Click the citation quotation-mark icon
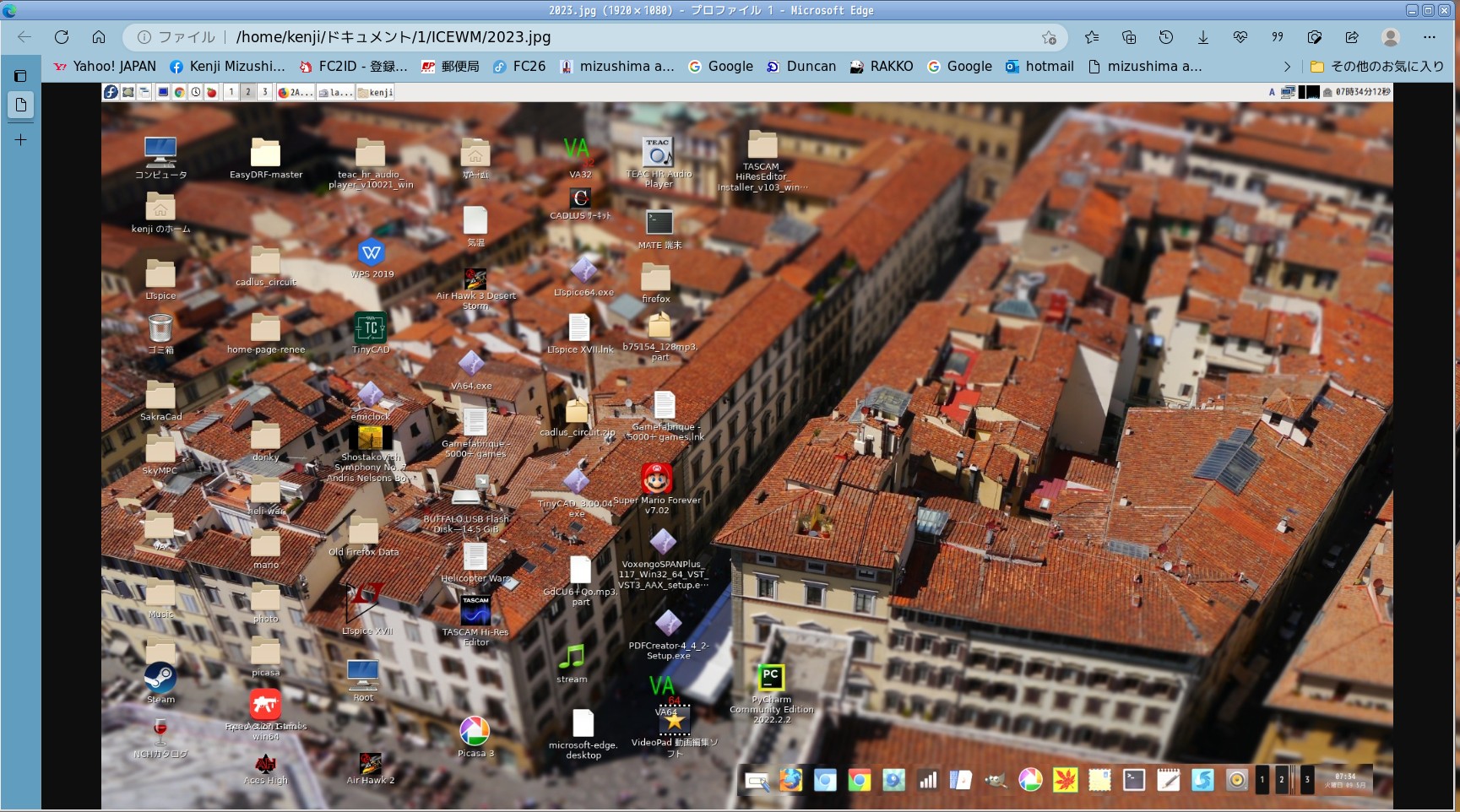 1278,37
